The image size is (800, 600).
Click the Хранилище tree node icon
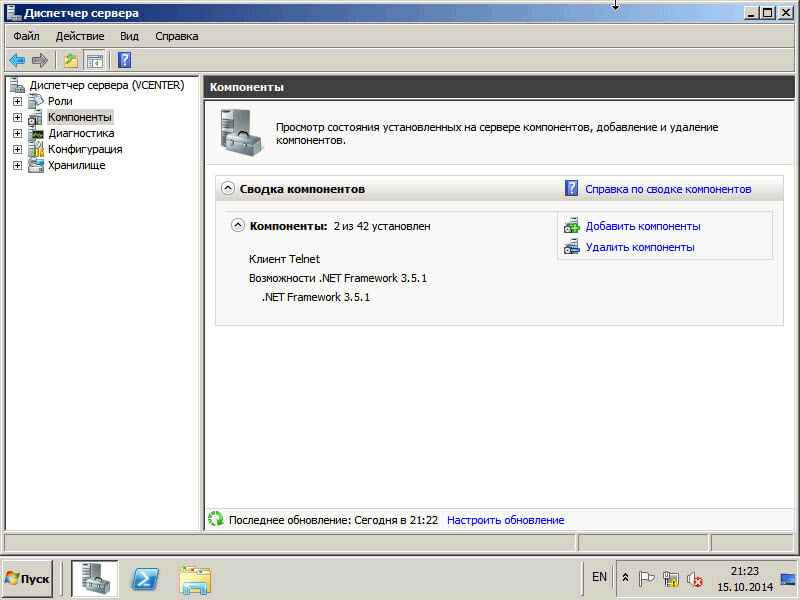(36, 165)
